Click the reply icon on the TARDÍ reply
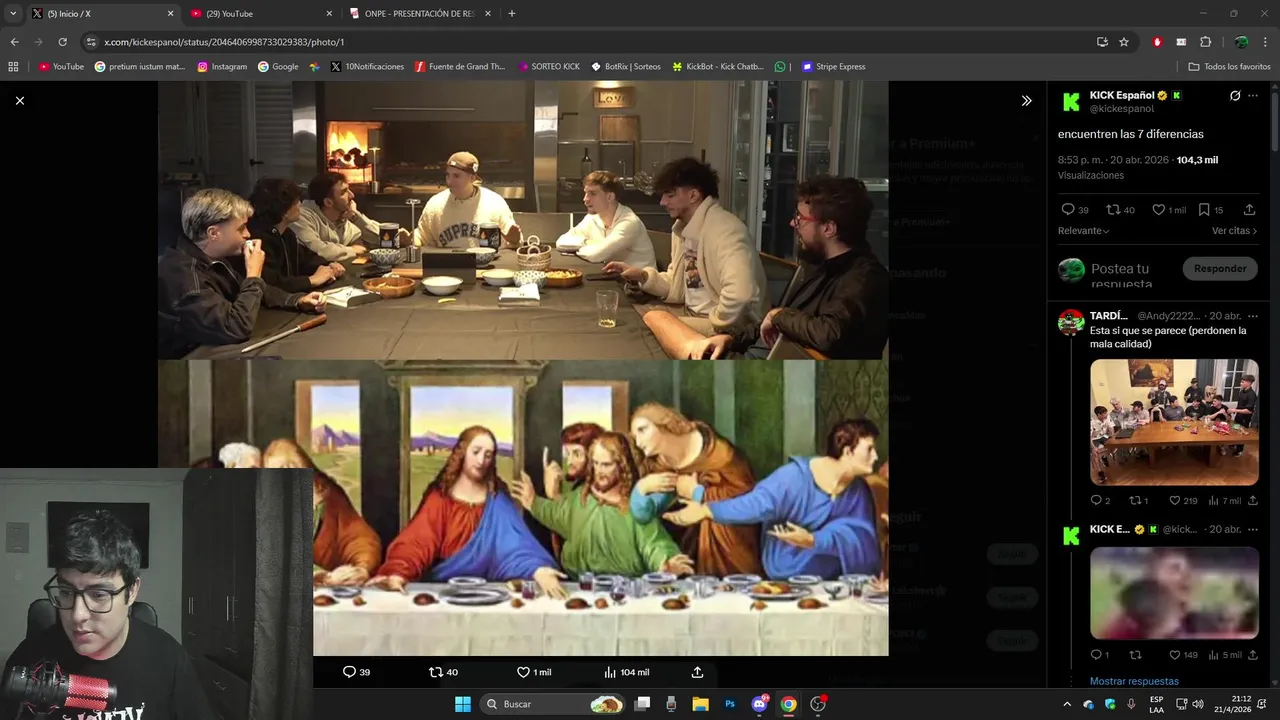 click(1096, 500)
